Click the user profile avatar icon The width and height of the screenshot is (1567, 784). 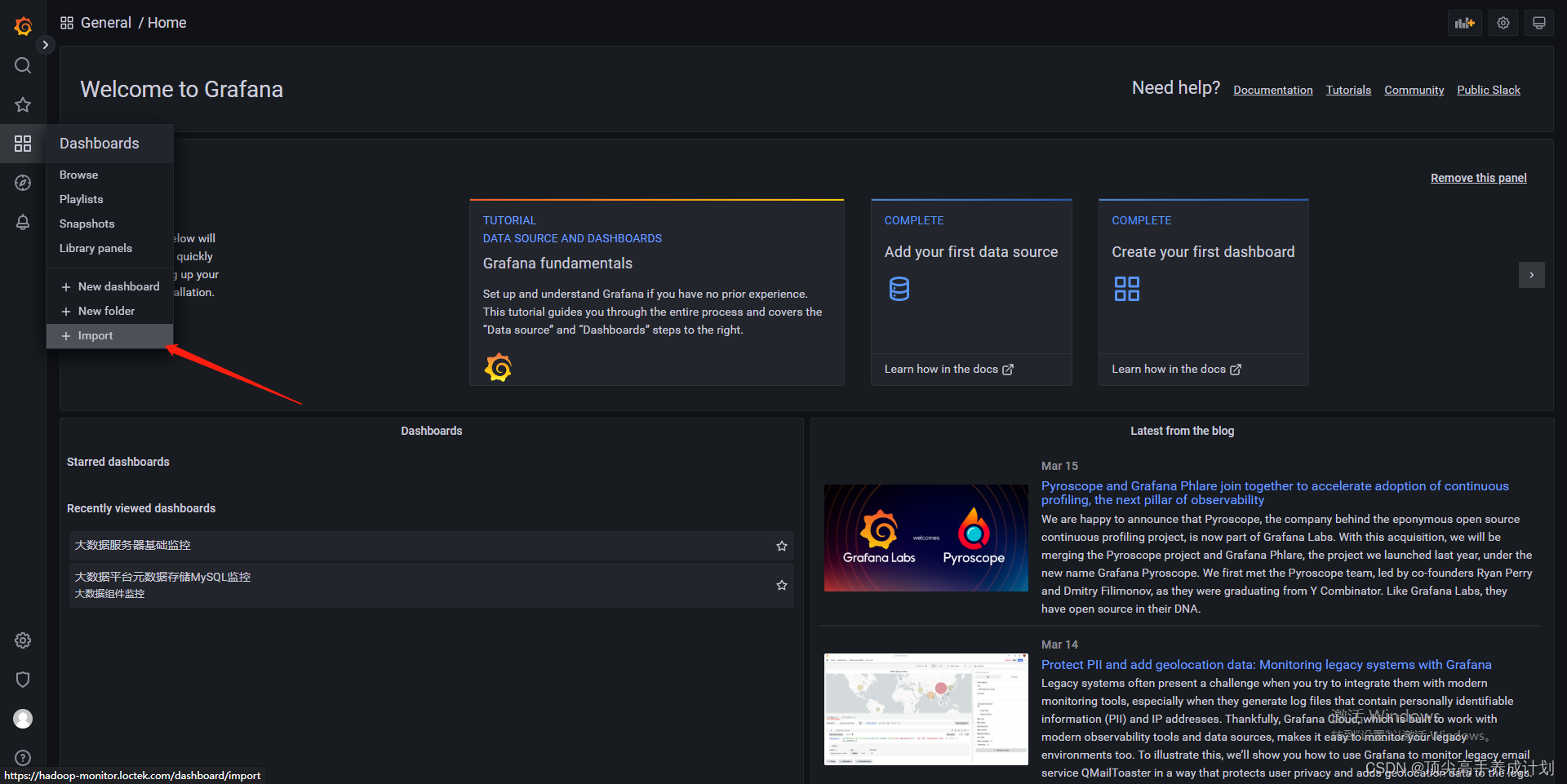(23, 719)
